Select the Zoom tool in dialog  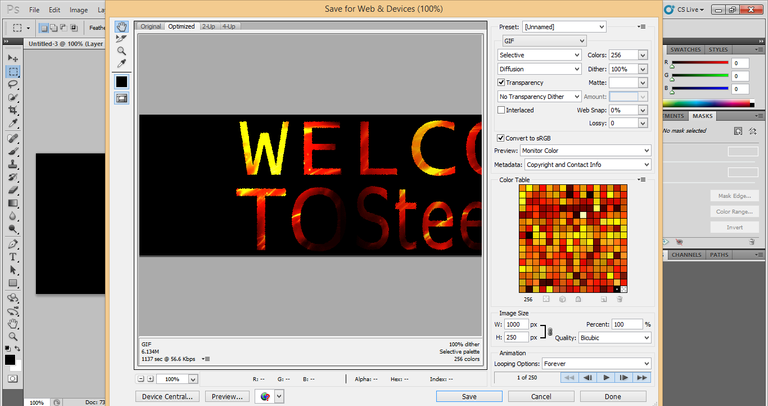tap(121, 51)
